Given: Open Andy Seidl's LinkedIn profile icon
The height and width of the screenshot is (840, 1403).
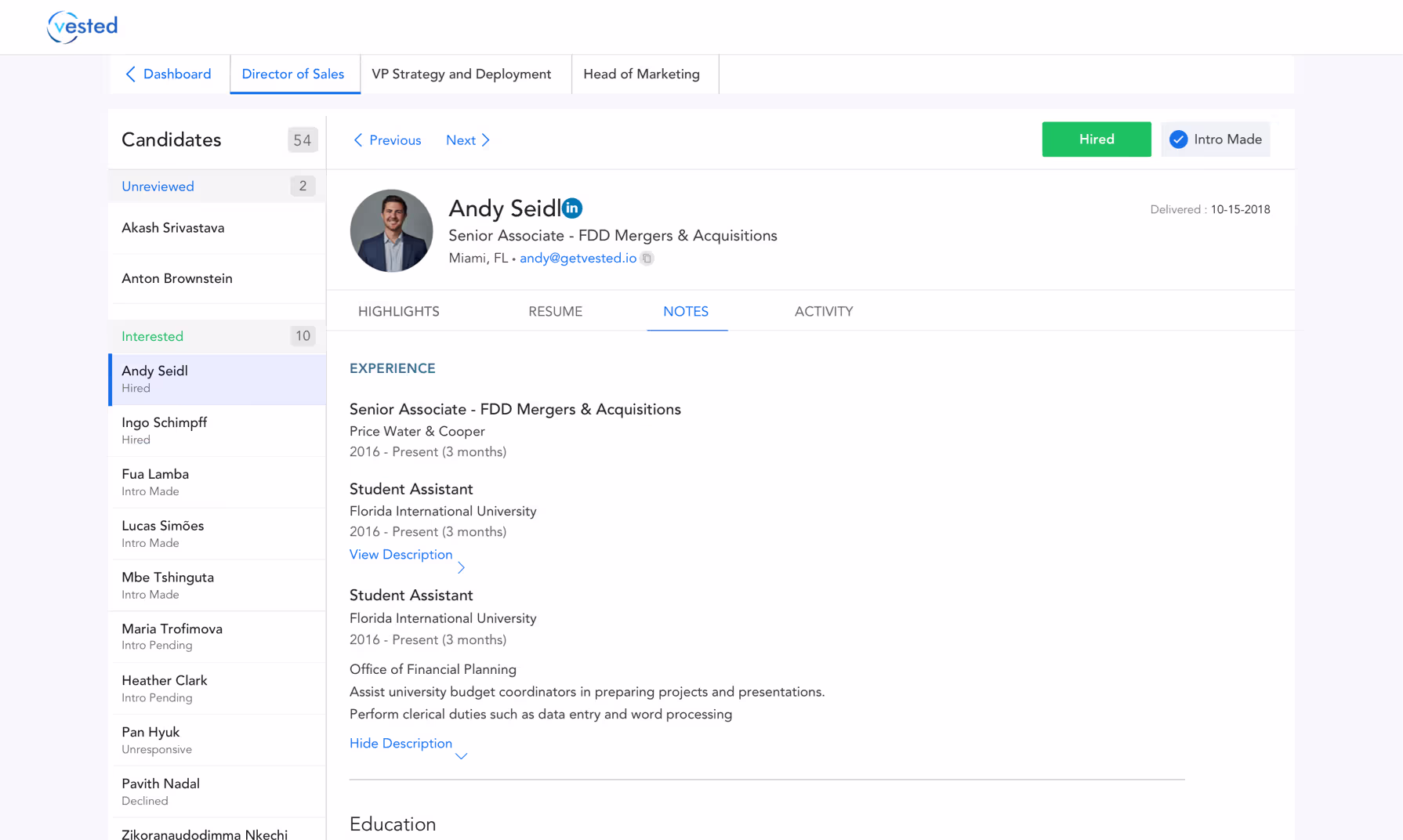Looking at the screenshot, I should [x=572, y=208].
